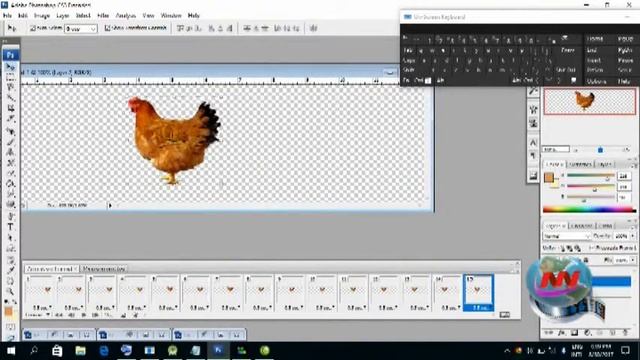Select animation frame 5 thumbnail
This screenshot has height=360, width=640.
(165, 289)
